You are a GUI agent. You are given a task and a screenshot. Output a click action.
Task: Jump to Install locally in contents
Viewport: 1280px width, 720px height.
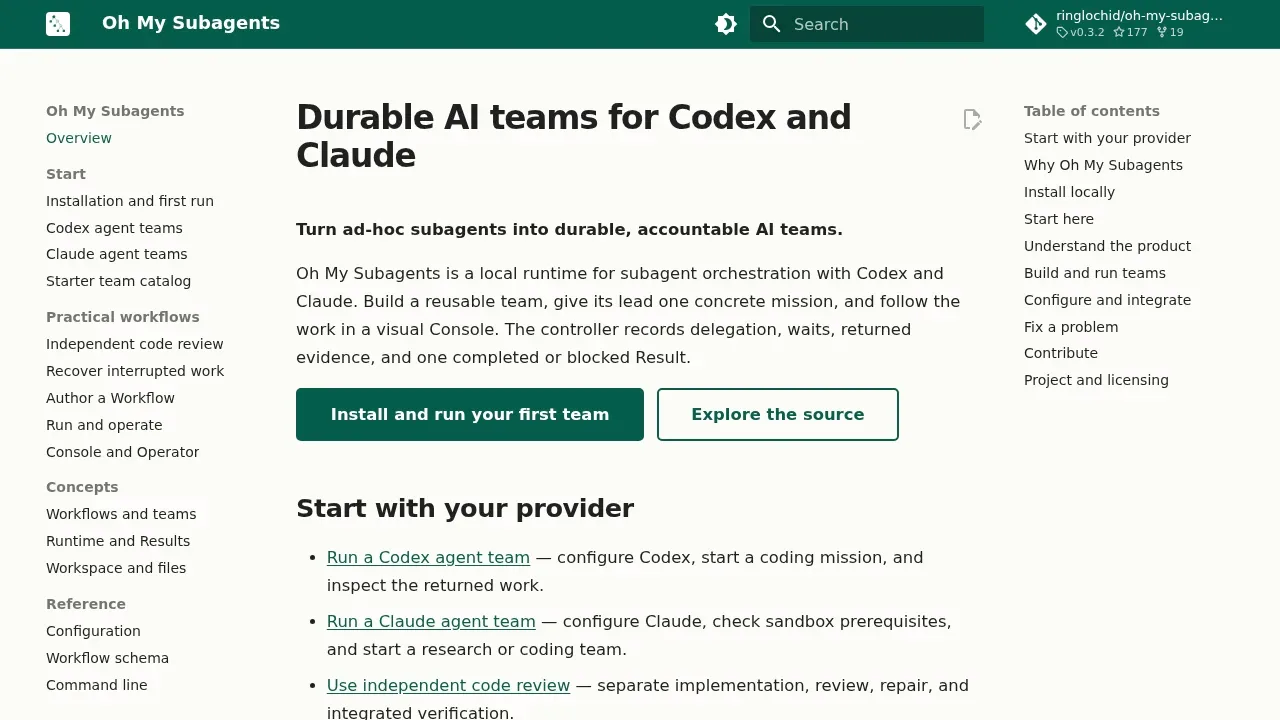click(x=1069, y=192)
